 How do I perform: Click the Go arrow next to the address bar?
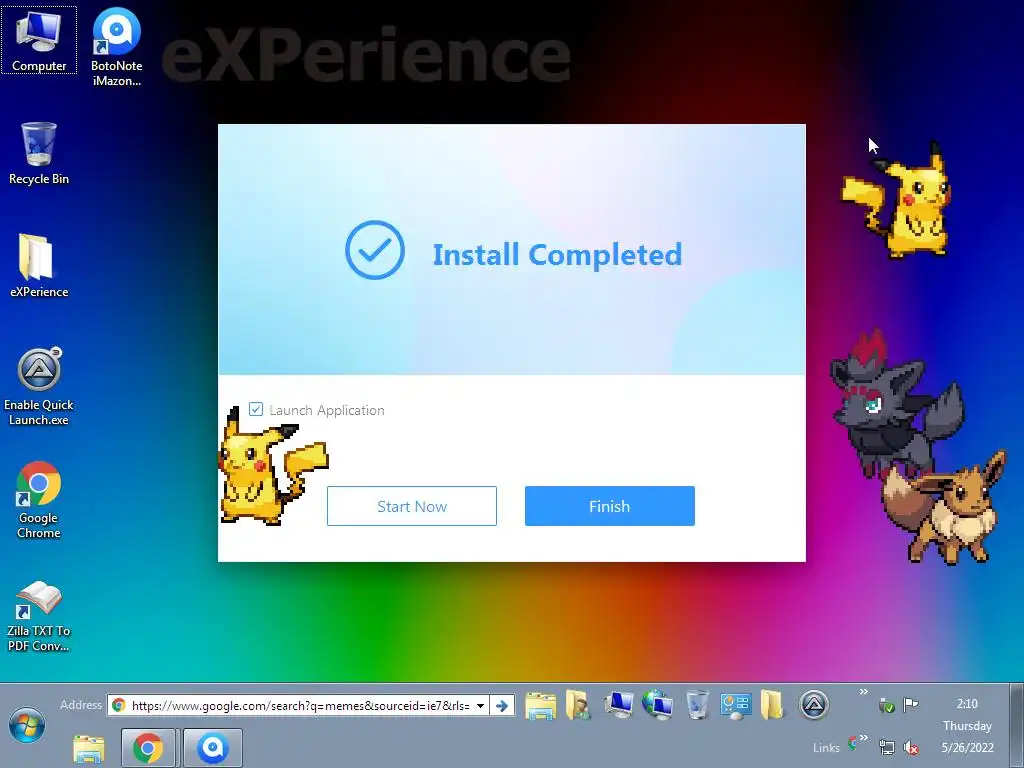coord(502,705)
